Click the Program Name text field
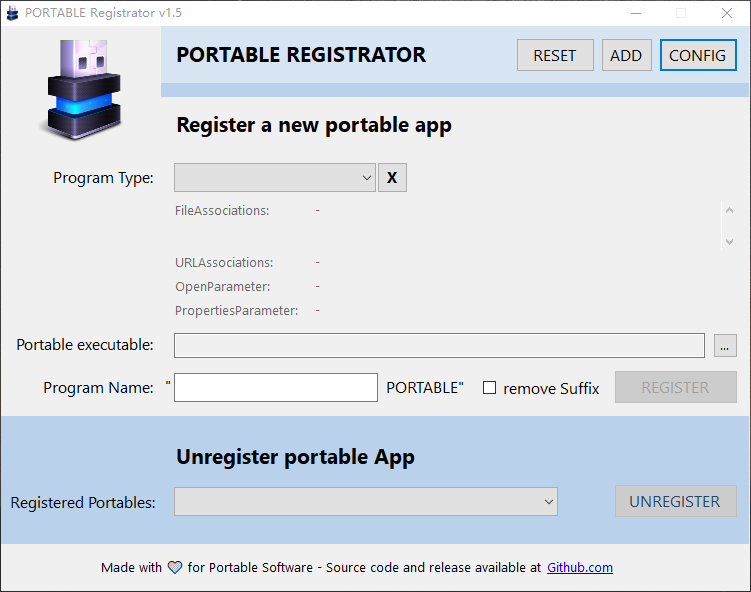This screenshot has height=592, width=751. click(276, 387)
